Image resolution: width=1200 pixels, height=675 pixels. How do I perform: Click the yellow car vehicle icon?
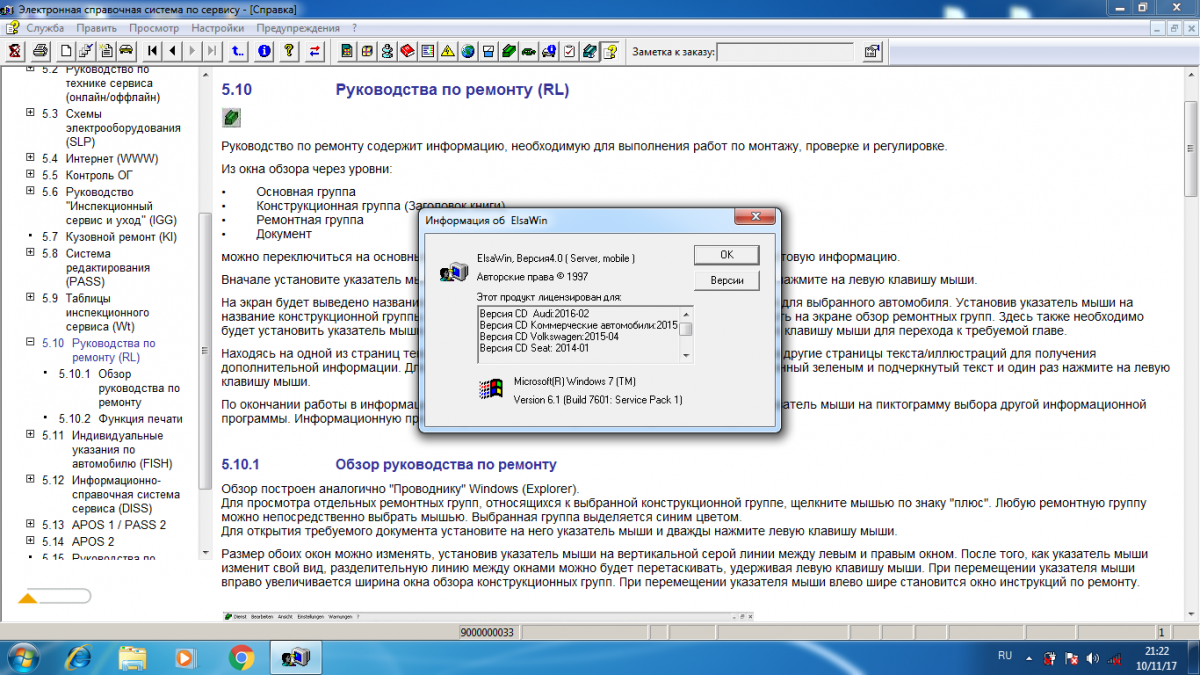pos(126,50)
